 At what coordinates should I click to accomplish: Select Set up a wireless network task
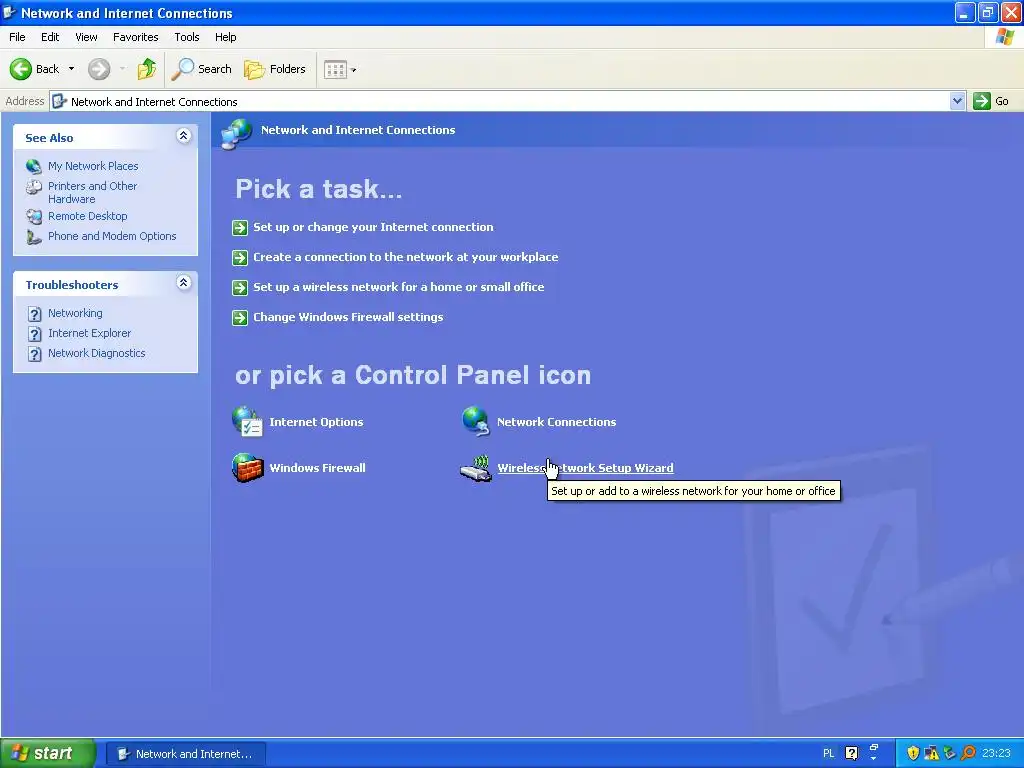tap(398, 287)
